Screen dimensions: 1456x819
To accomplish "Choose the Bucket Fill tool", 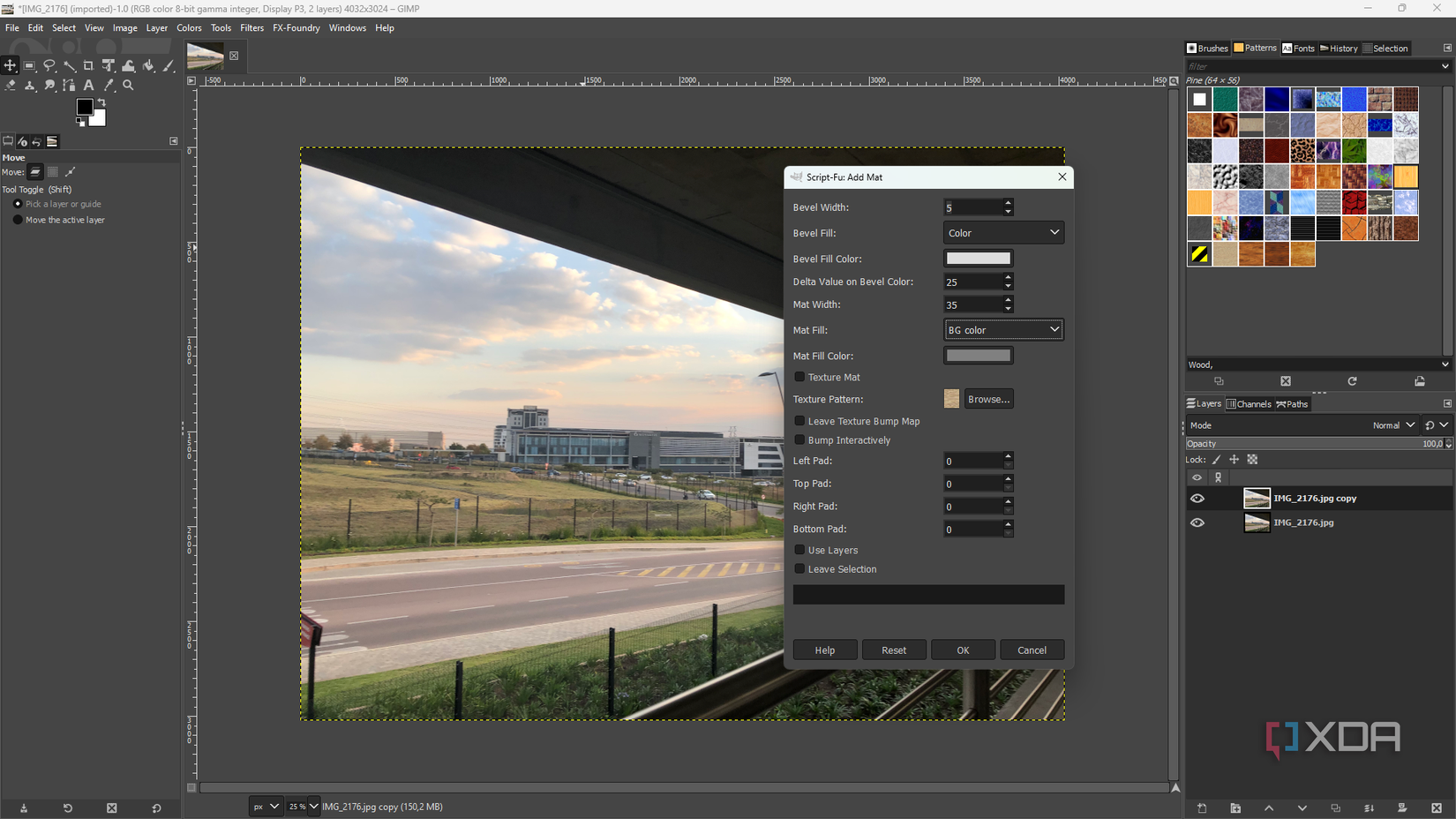I will [148, 66].
